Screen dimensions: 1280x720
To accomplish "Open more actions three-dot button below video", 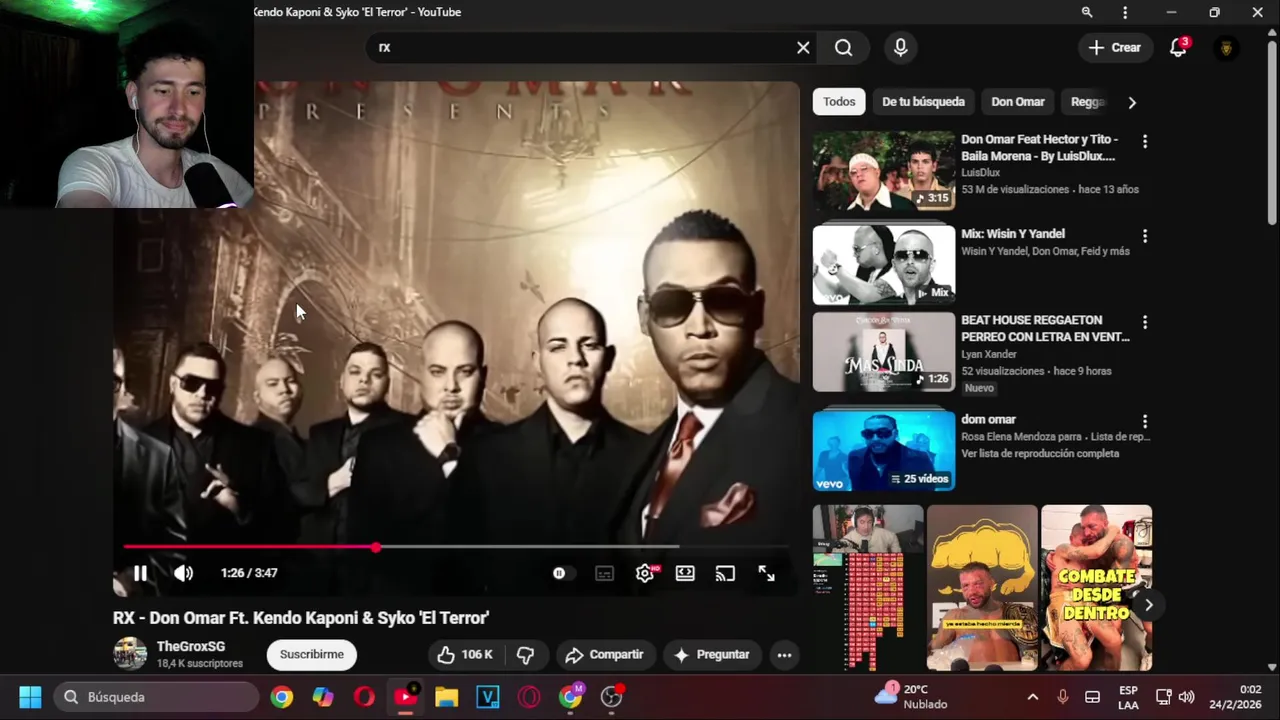I will point(784,655).
